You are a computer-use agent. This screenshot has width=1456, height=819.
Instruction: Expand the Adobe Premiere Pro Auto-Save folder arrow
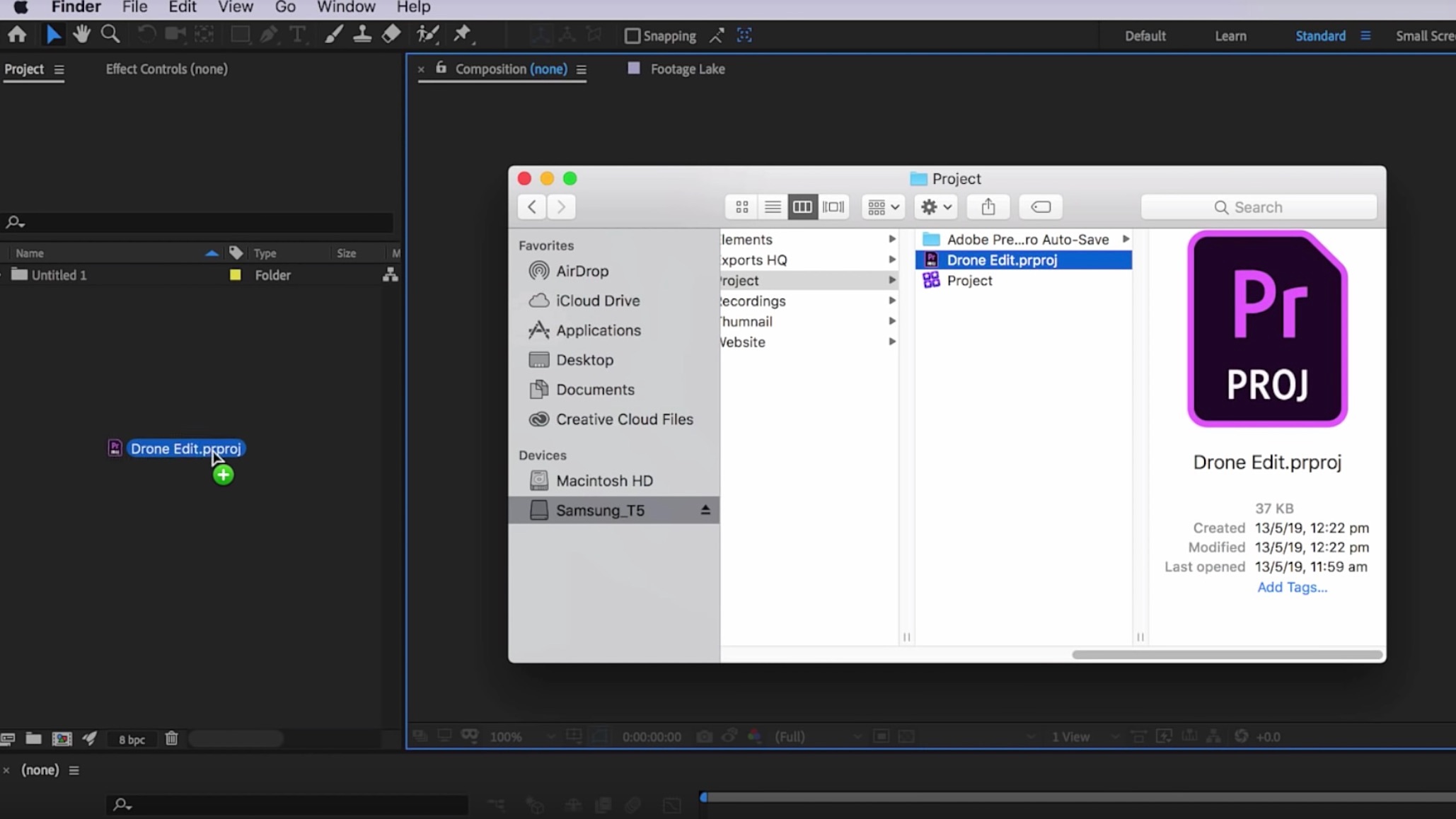tap(1125, 240)
